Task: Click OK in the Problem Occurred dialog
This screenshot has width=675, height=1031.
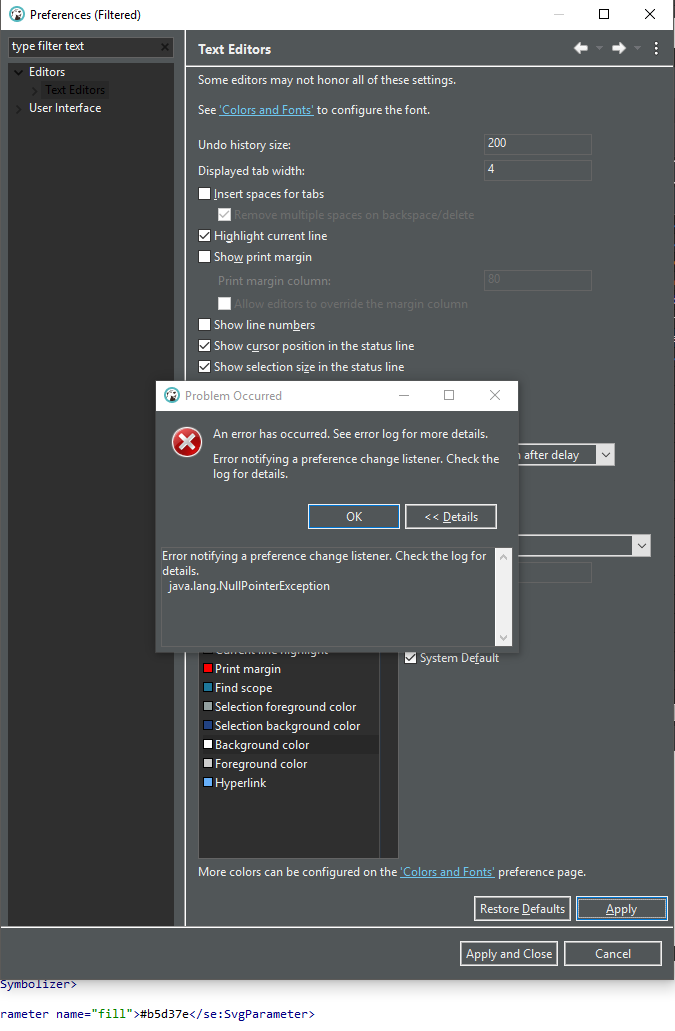Action: pyautogui.click(x=354, y=517)
